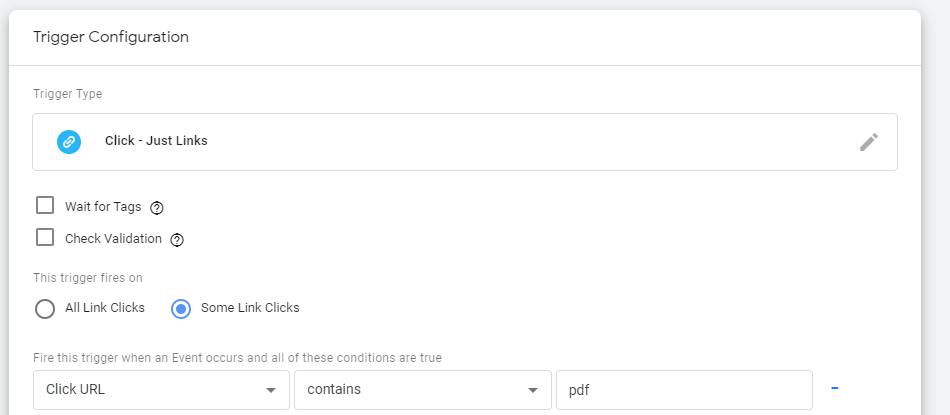950x415 pixels.
Task: Remove the condition row with minus icon
Action: [x=834, y=388]
